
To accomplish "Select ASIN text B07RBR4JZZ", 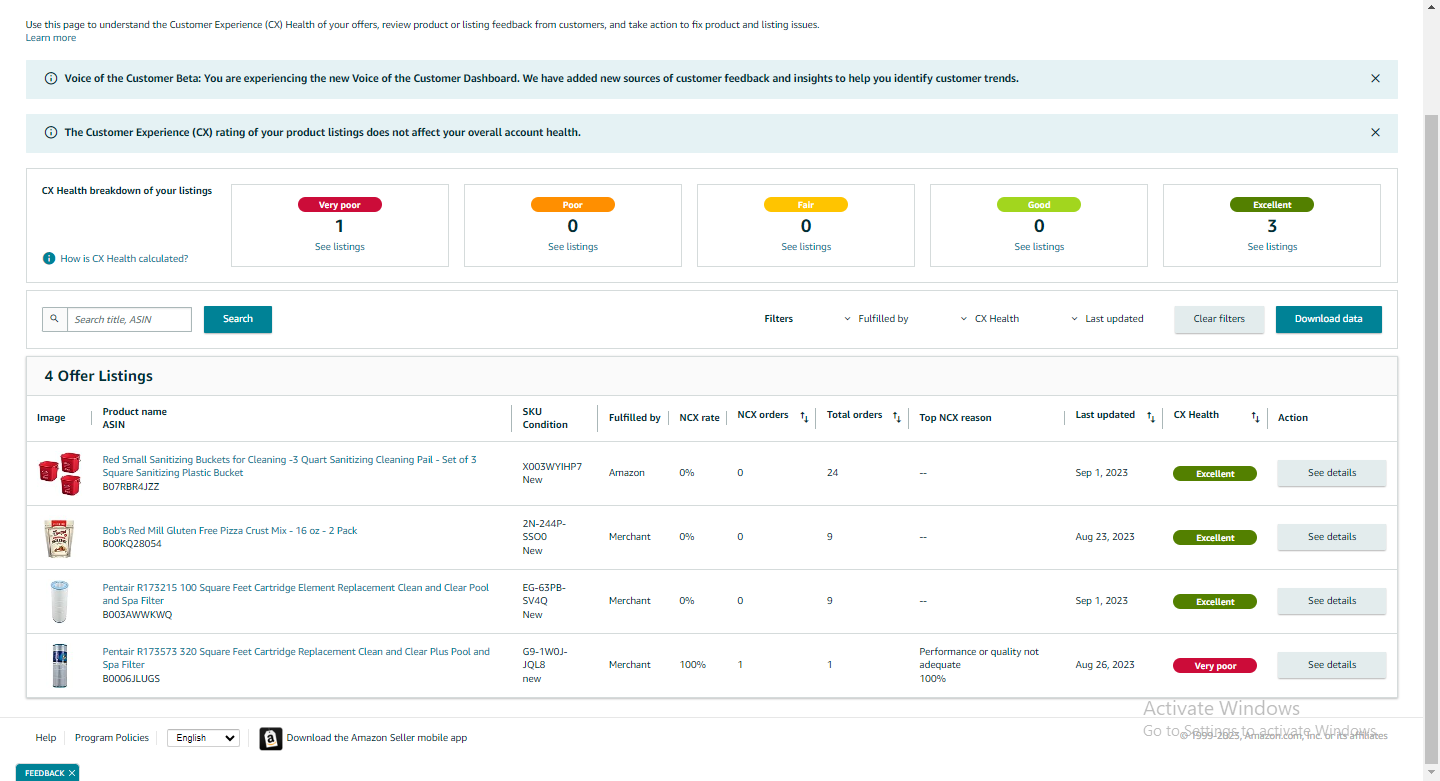I will 131,487.
